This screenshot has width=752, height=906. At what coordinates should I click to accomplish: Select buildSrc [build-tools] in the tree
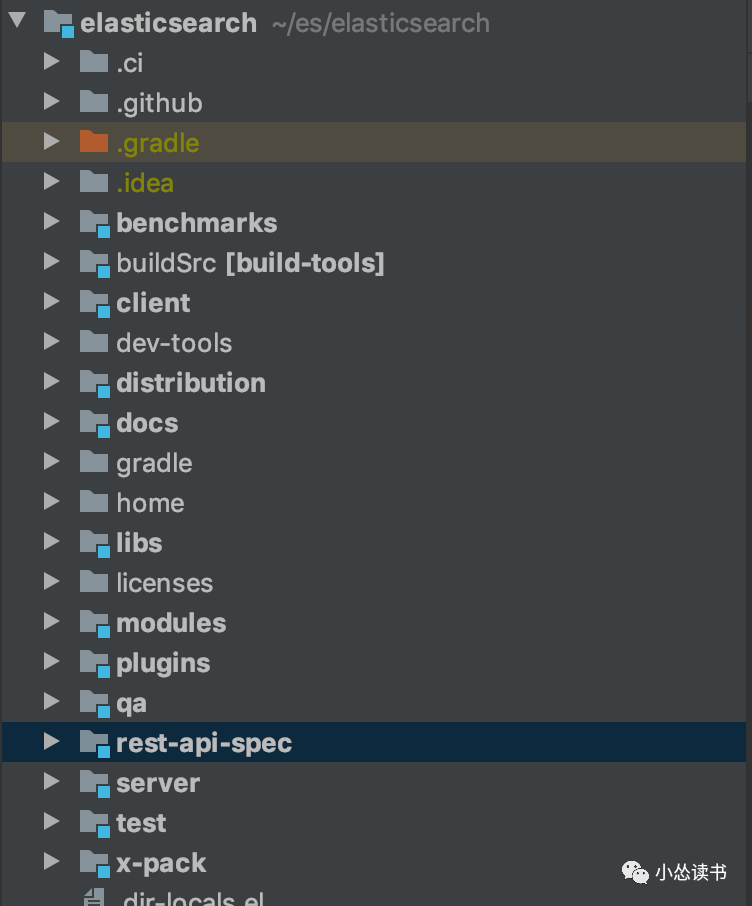(x=250, y=263)
